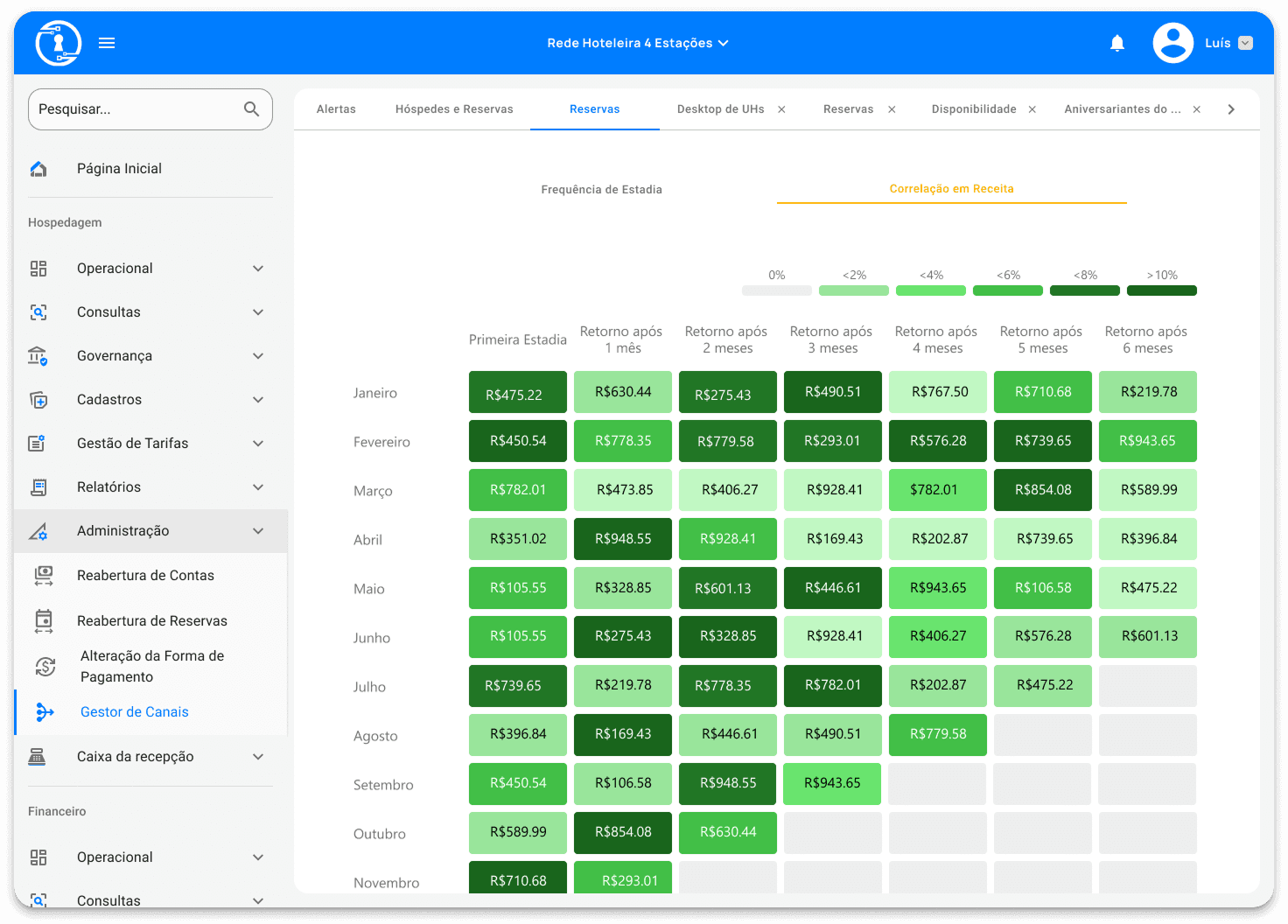Click the Gestor de Canais icon
Image resolution: width=1288 pixels, height=924 pixels.
coord(45,712)
